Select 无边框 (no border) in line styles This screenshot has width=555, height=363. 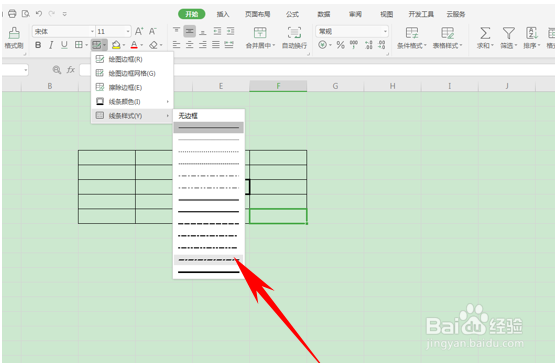tap(209, 116)
